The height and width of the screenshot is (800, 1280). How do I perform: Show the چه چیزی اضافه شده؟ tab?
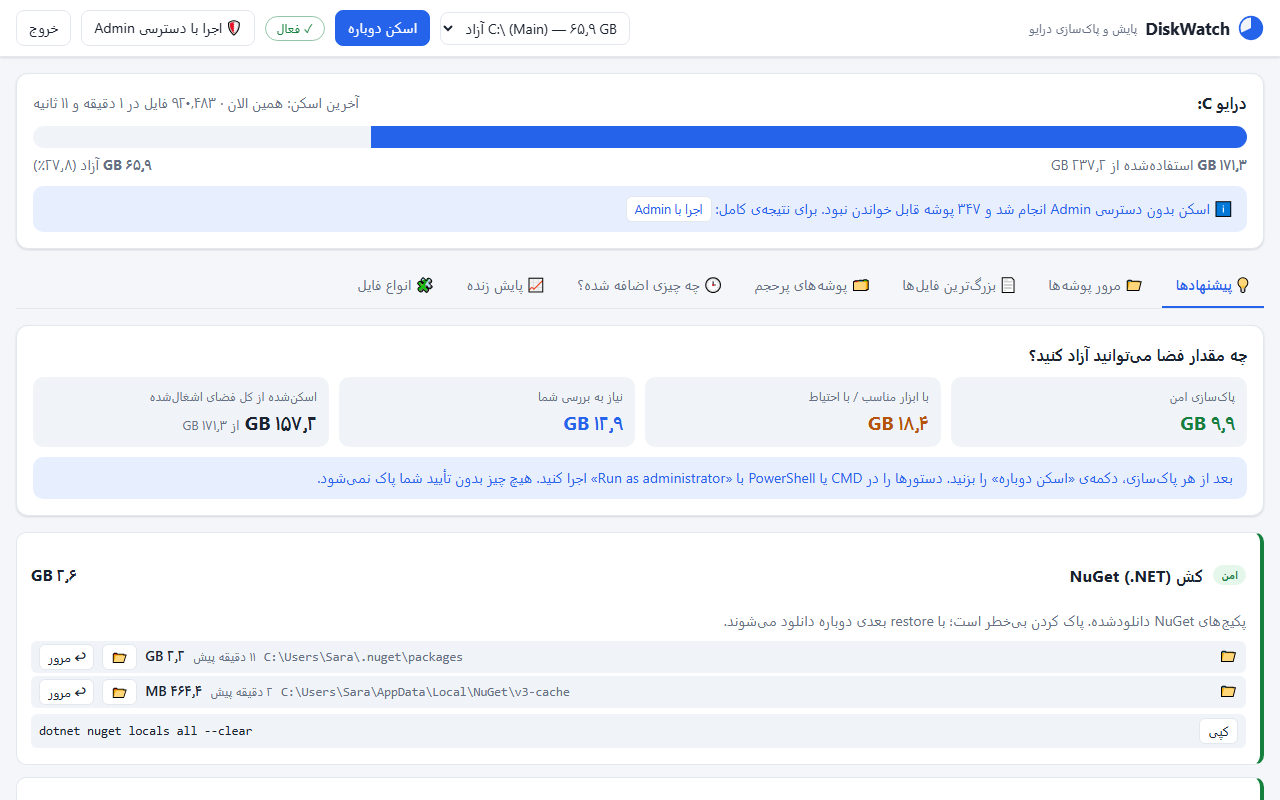click(650, 286)
